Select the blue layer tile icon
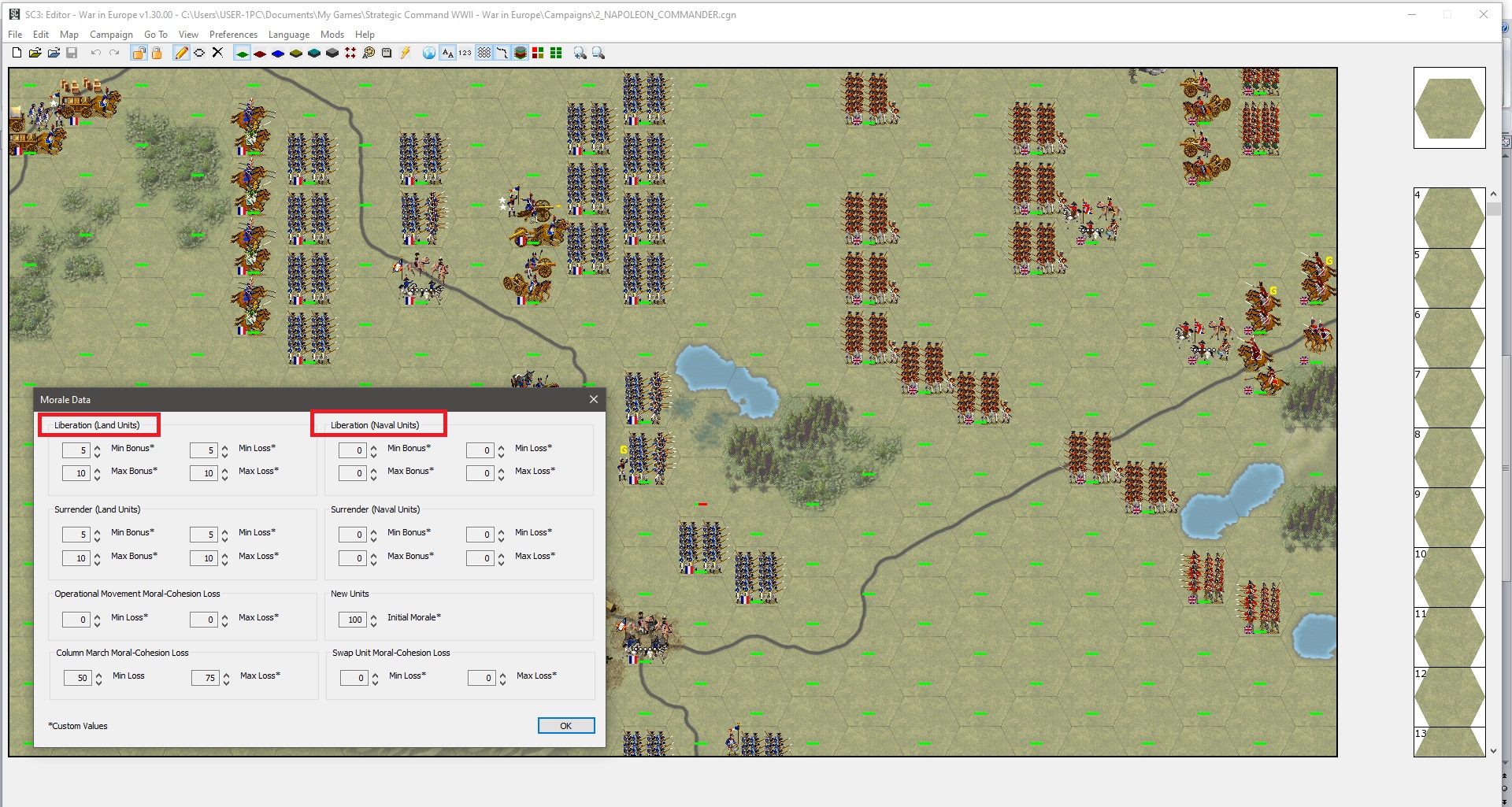1512x807 pixels. pos(278,53)
